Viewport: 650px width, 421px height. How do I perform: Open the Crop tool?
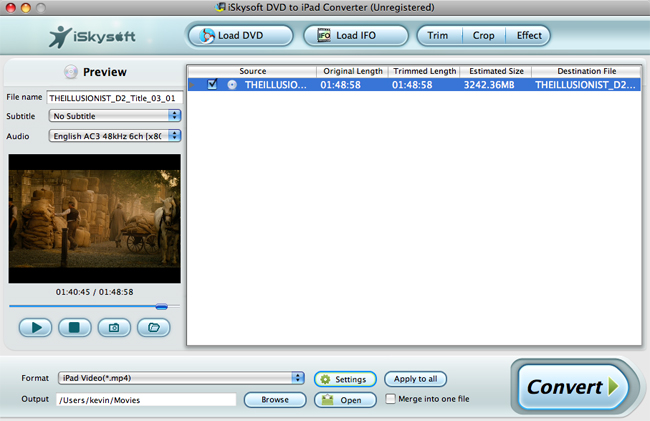point(483,36)
